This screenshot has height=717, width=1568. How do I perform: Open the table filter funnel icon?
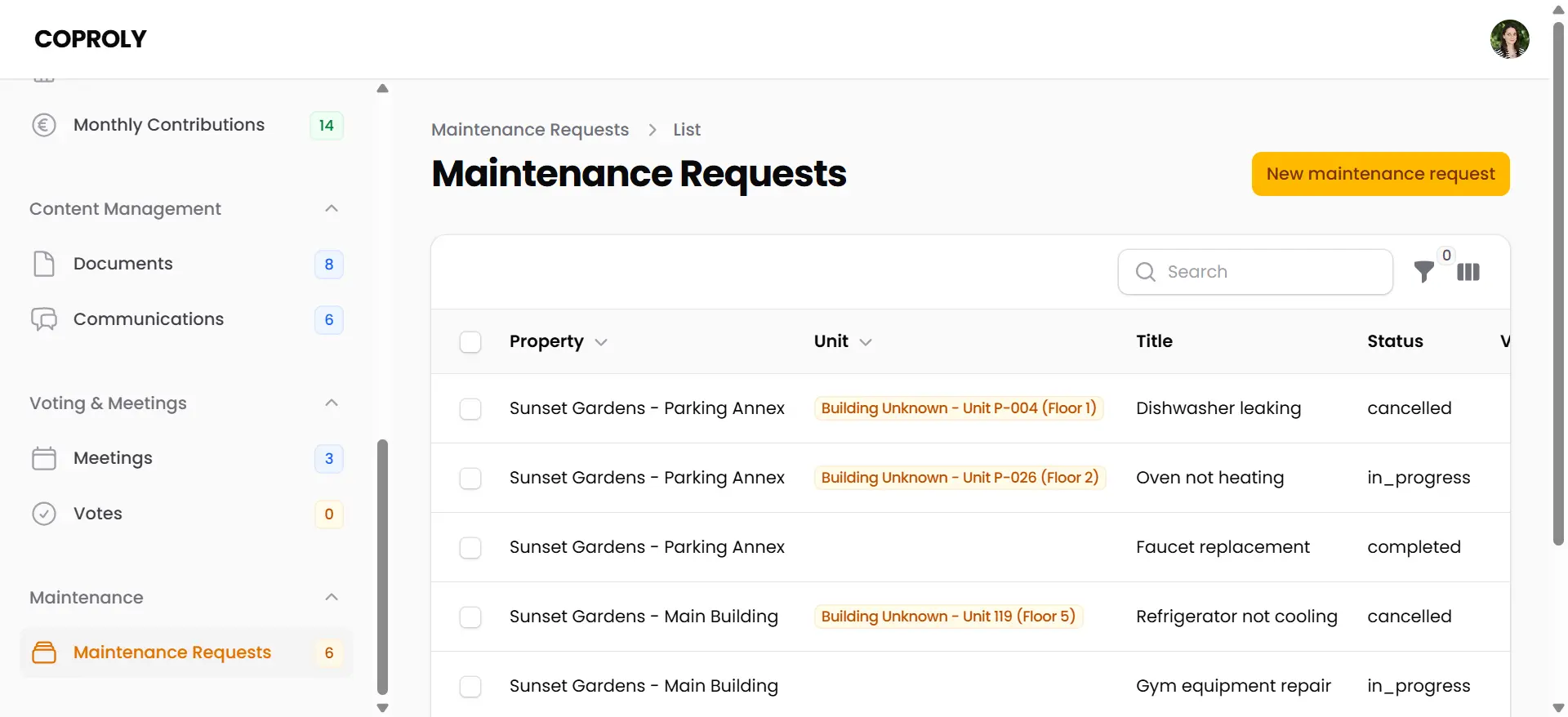coord(1424,272)
